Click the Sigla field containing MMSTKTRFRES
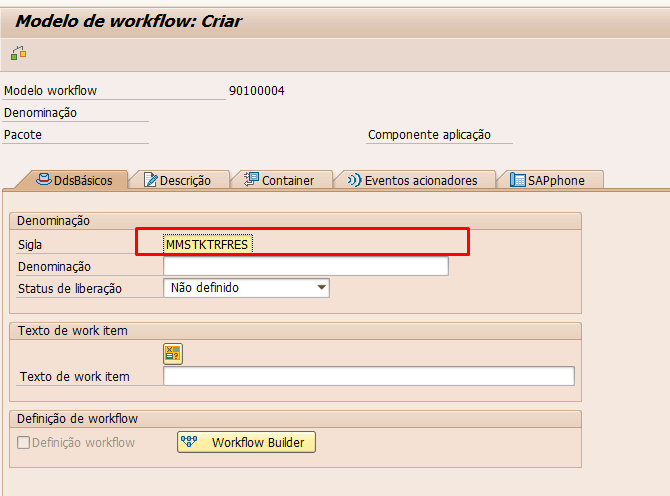The image size is (670, 496). pyautogui.click(x=208, y=244)
